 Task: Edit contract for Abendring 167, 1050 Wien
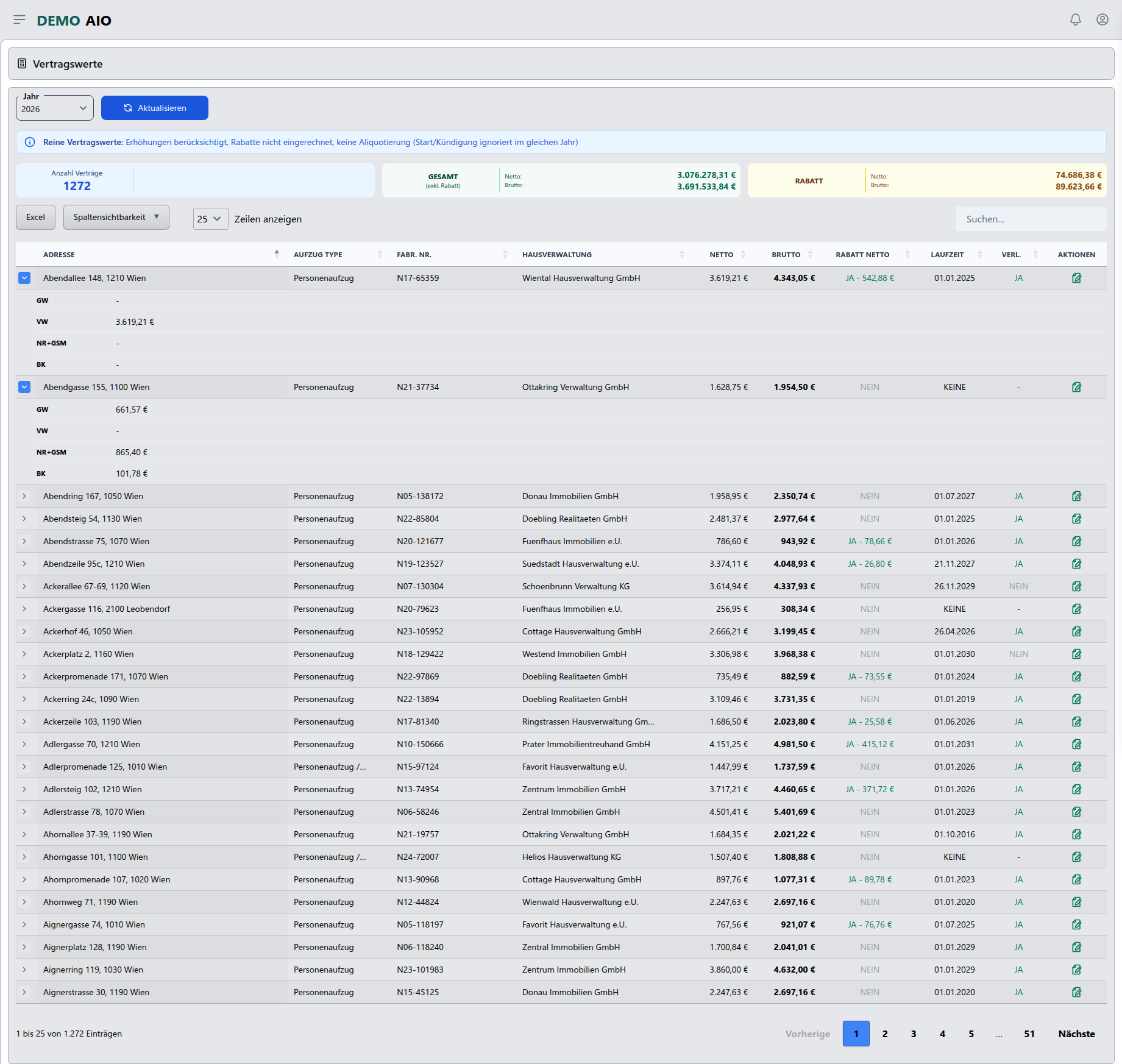pyautogui.click(x=1077, y=496)
